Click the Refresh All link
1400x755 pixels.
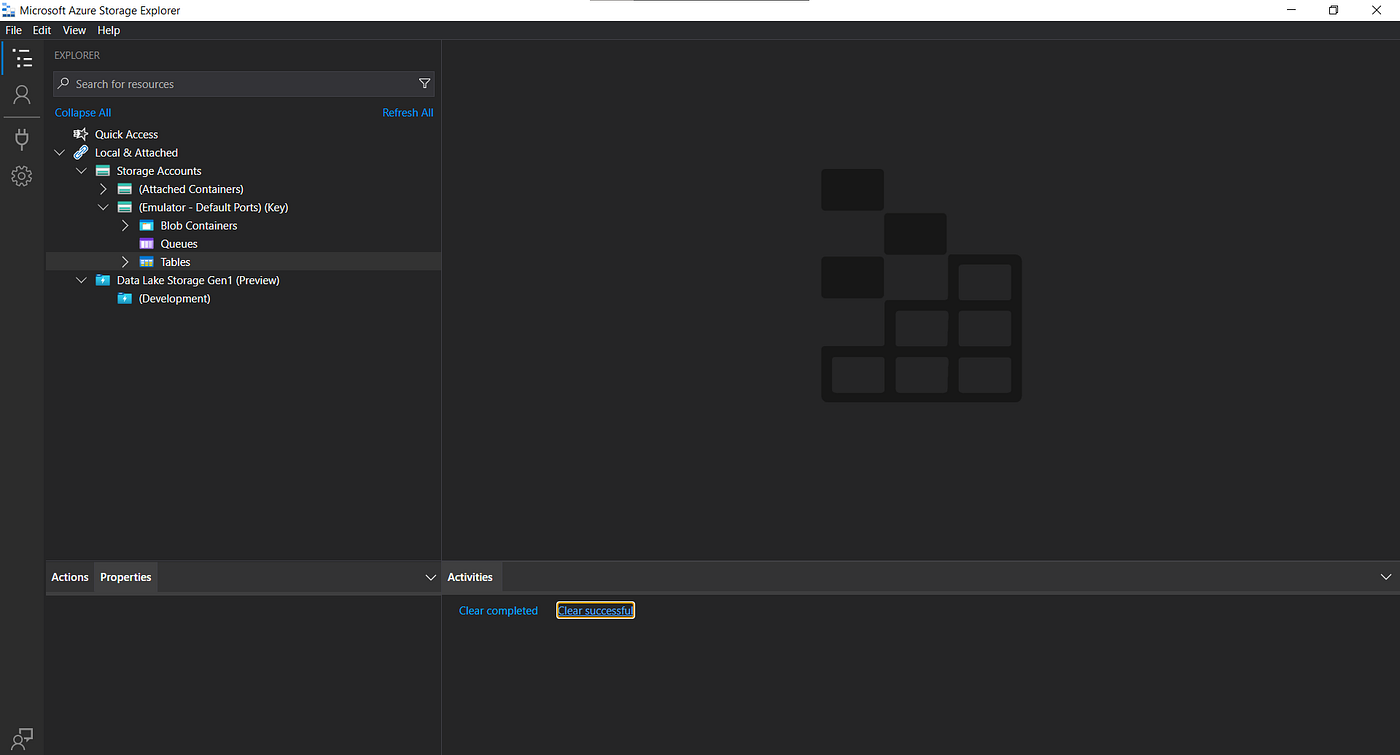pos(408,113)
